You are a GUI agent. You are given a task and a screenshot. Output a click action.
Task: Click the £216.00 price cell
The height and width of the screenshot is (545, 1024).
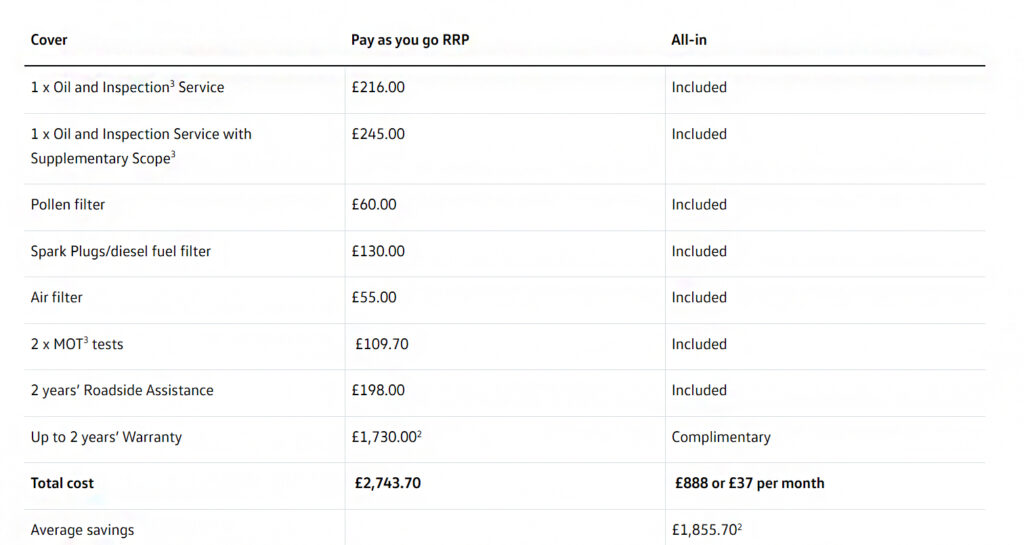pyautogui.click(x=378, y=87)
